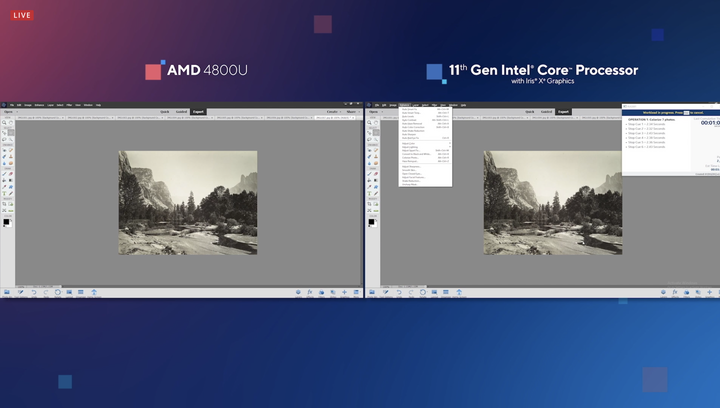Open the Enhance menu in AMD window

[39, 105]
